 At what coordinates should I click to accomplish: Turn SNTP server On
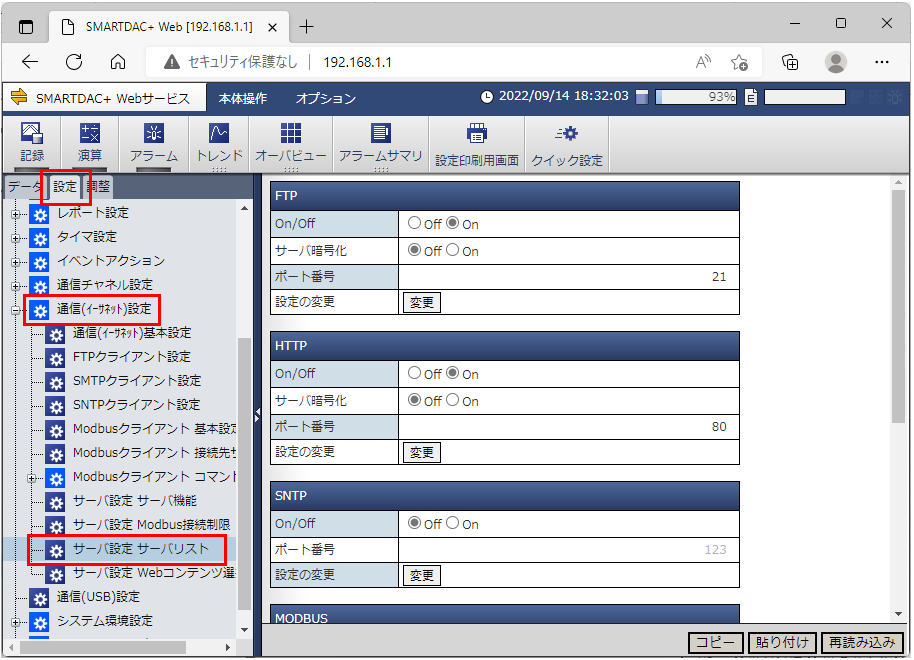(x=452, y=523)
